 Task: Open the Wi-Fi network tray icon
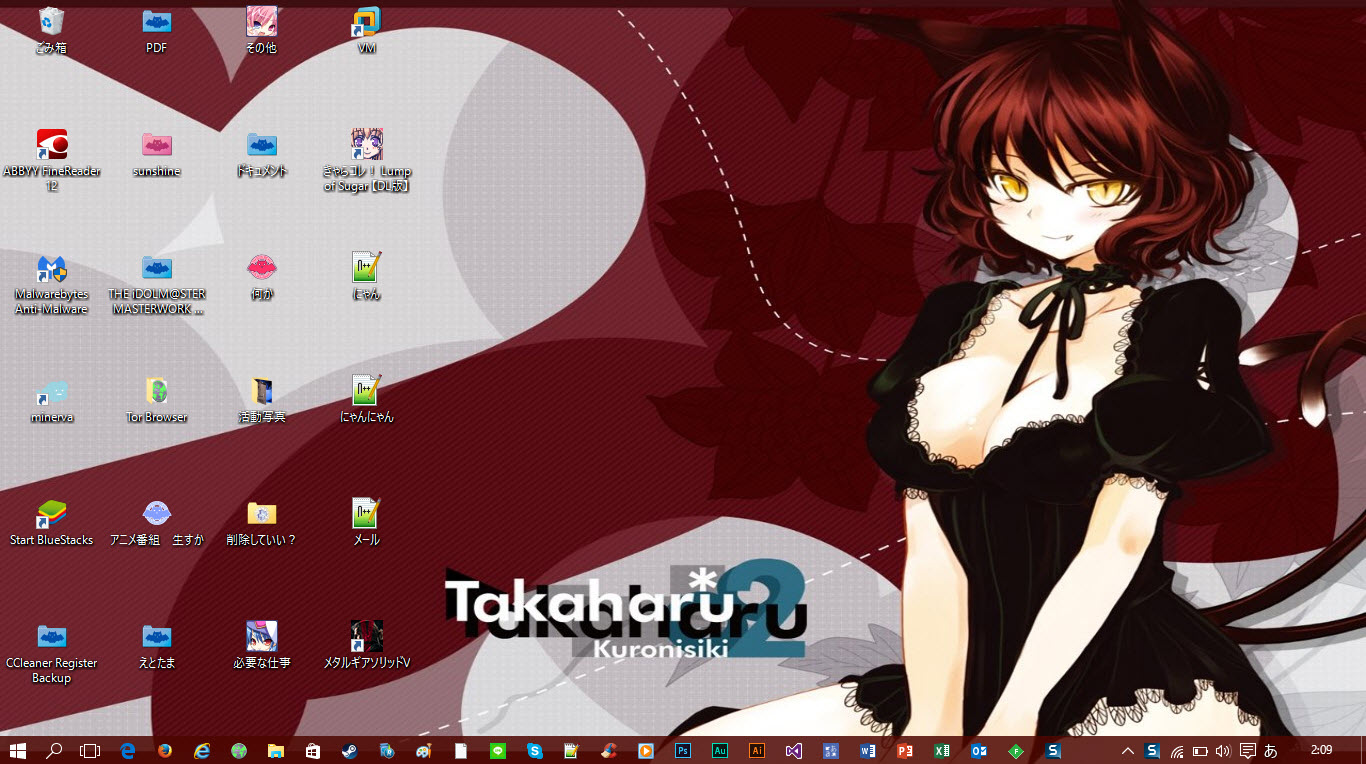click(x=1177, y=750)
